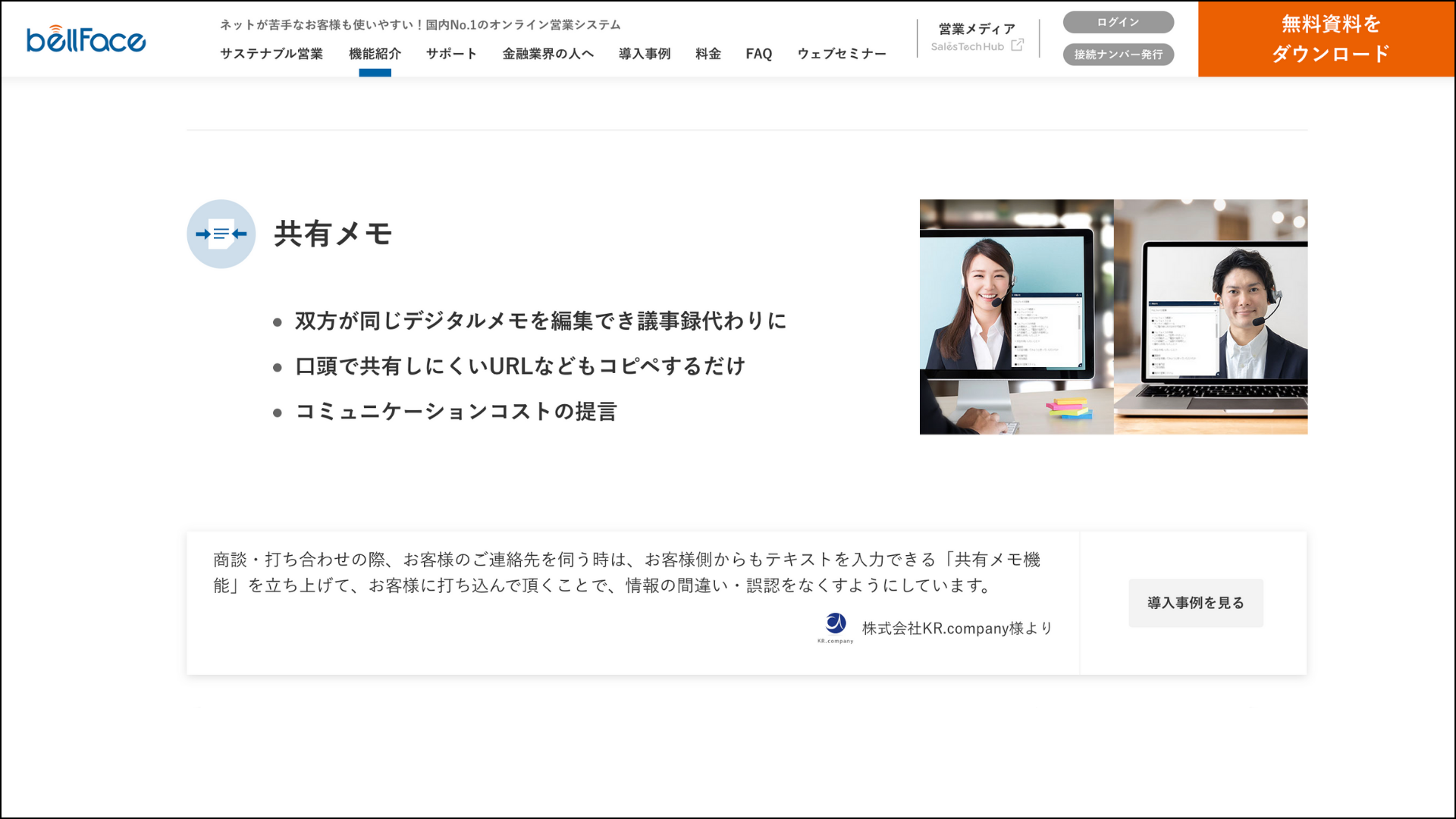Click the ログイン button
The width and height of the screenshot is (1456, 819).
pyautogui.click(x=1118, y=22)
